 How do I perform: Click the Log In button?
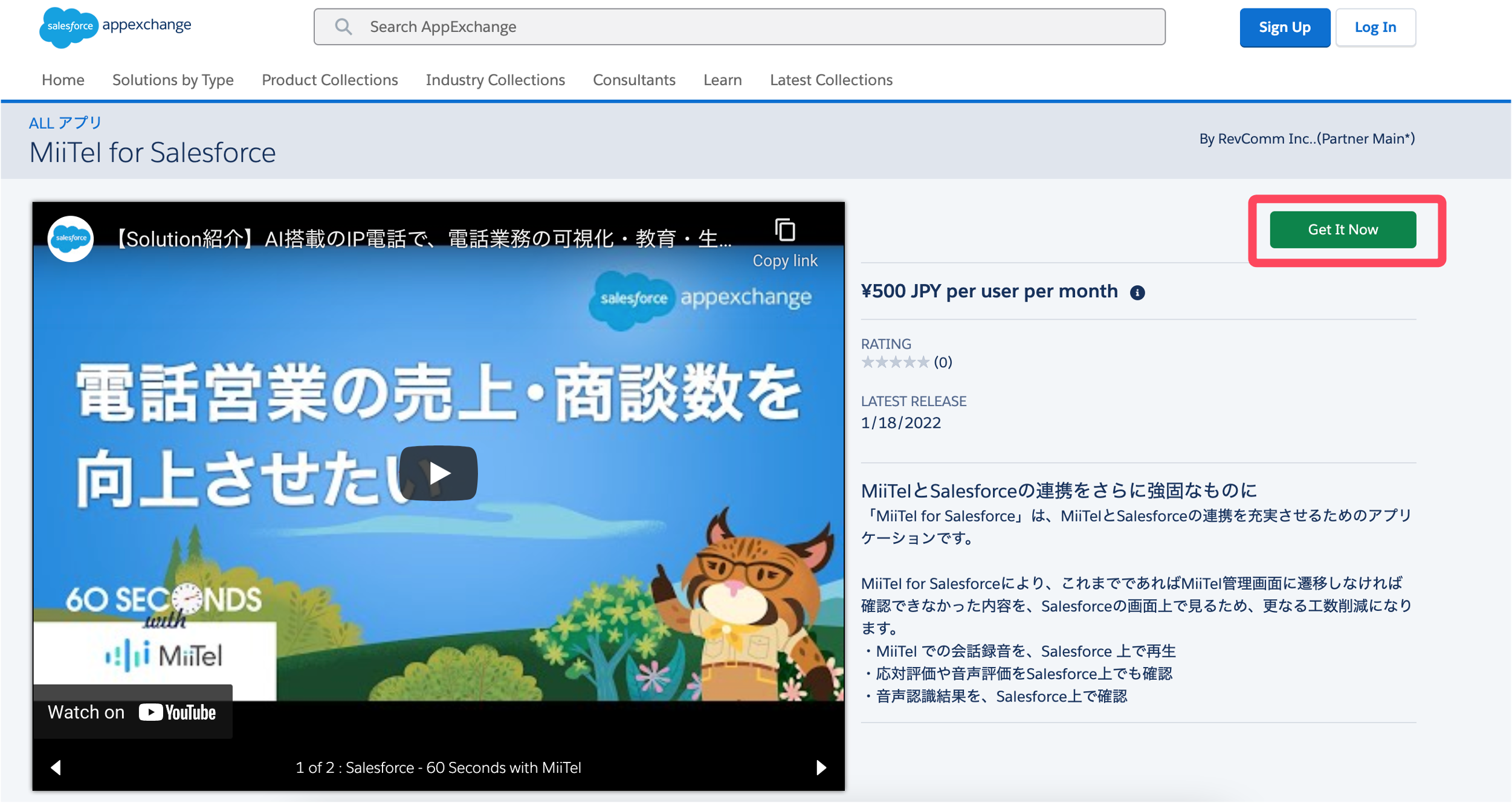1375,27
